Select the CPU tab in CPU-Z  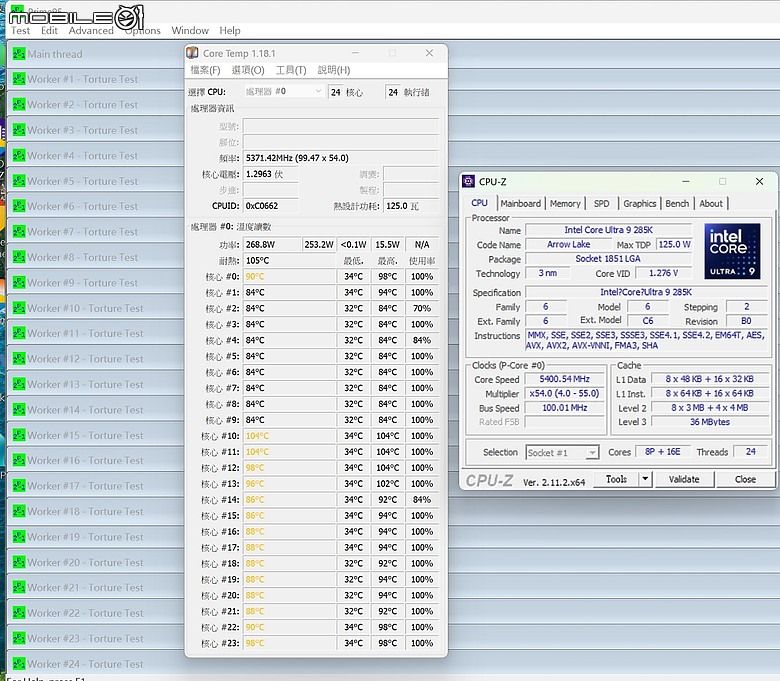(x=480, y=203)
